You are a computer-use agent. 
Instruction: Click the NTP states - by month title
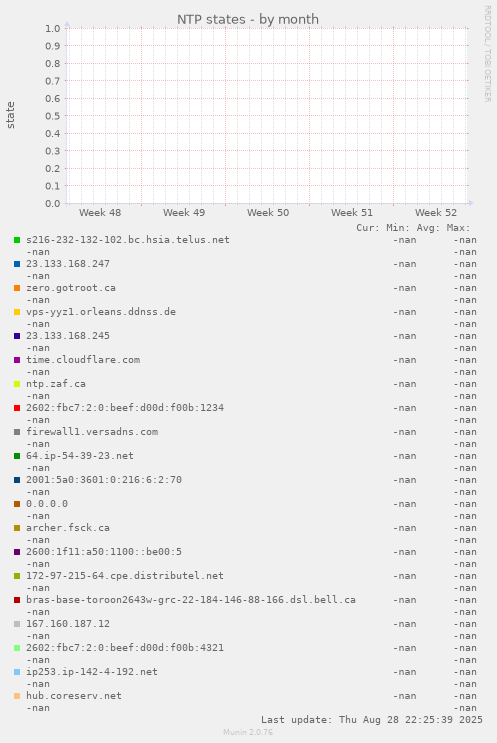click(x=248, y=19)
